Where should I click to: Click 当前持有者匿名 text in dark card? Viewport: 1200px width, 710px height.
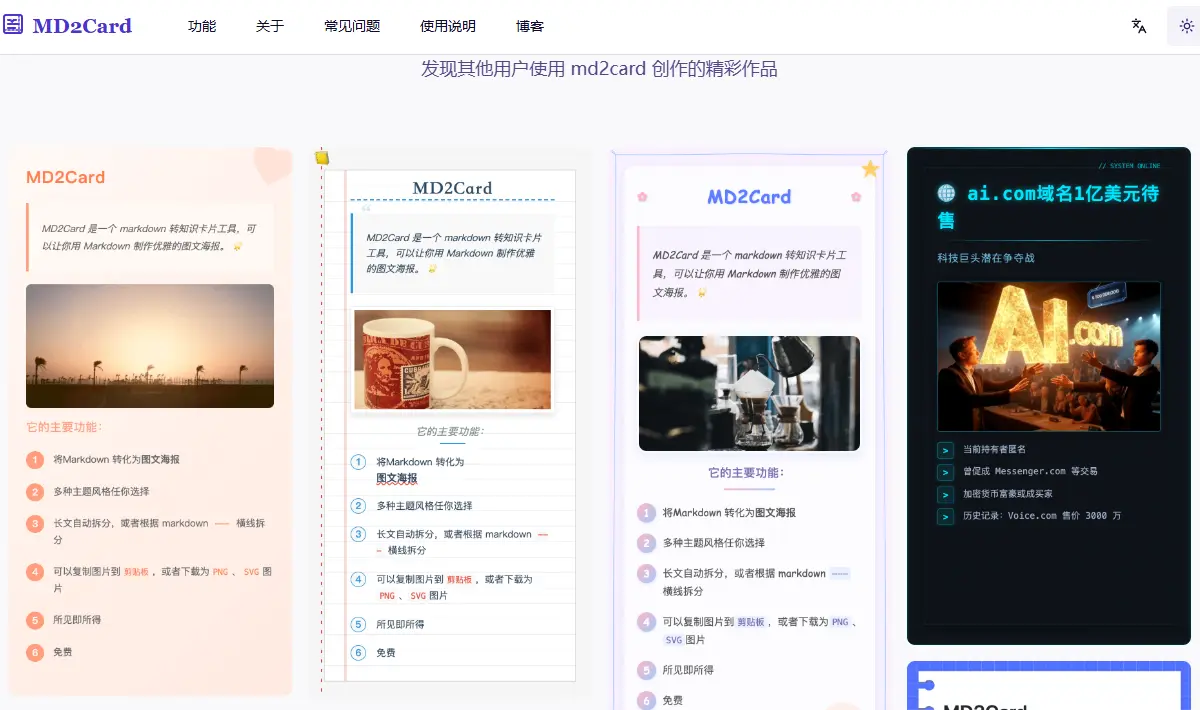click(994, 450)
